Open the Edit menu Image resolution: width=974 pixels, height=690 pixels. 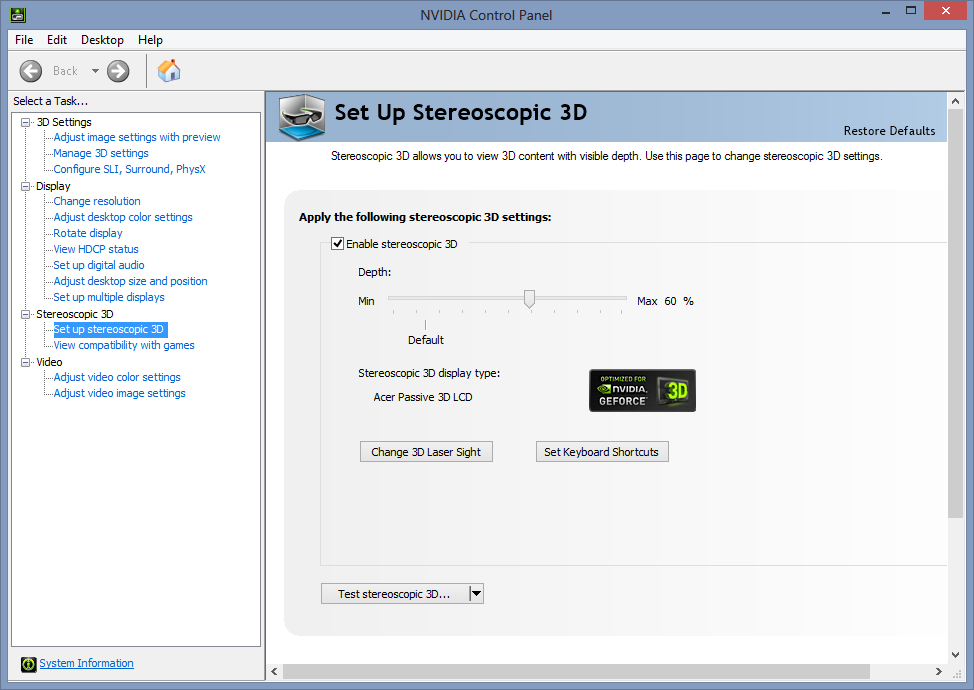coord(57,40)
